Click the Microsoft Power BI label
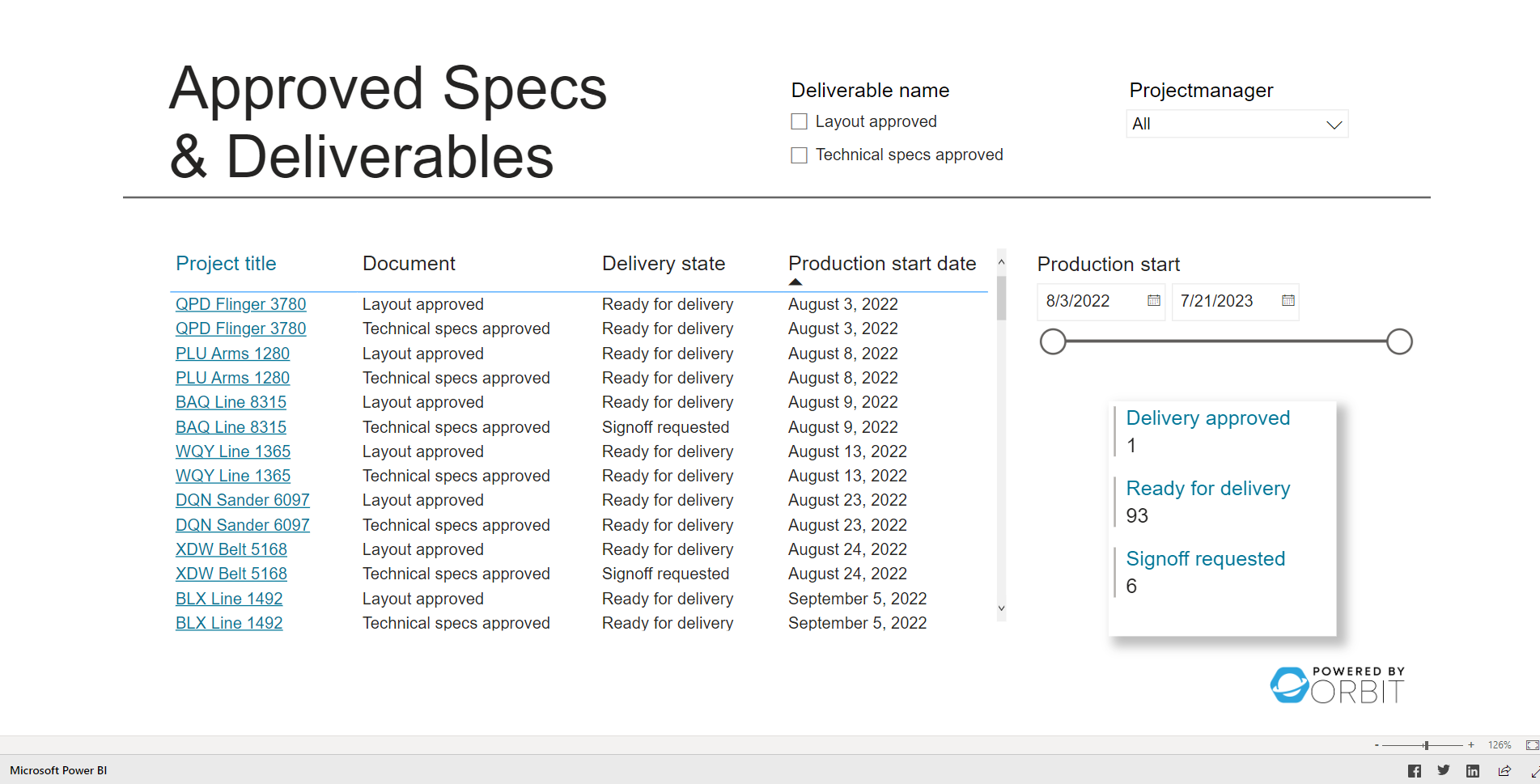The height and width of the screenshot is (784, 1540). pos(57,770)
